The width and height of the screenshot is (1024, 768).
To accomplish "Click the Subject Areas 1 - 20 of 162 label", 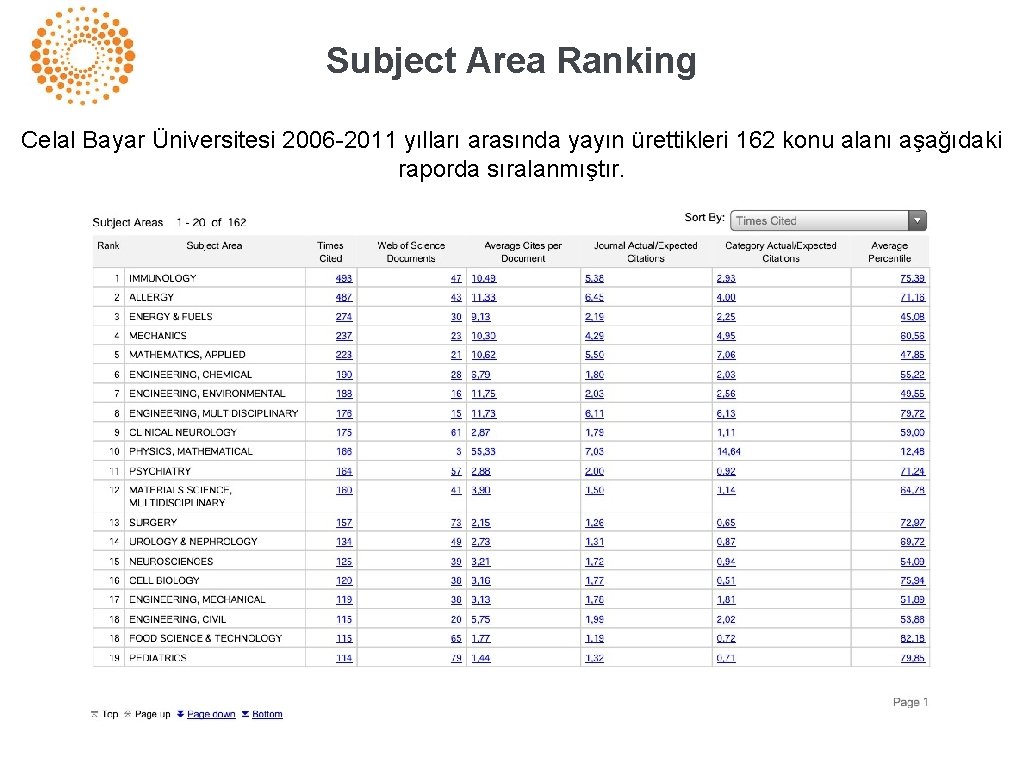I will point(169,222).
